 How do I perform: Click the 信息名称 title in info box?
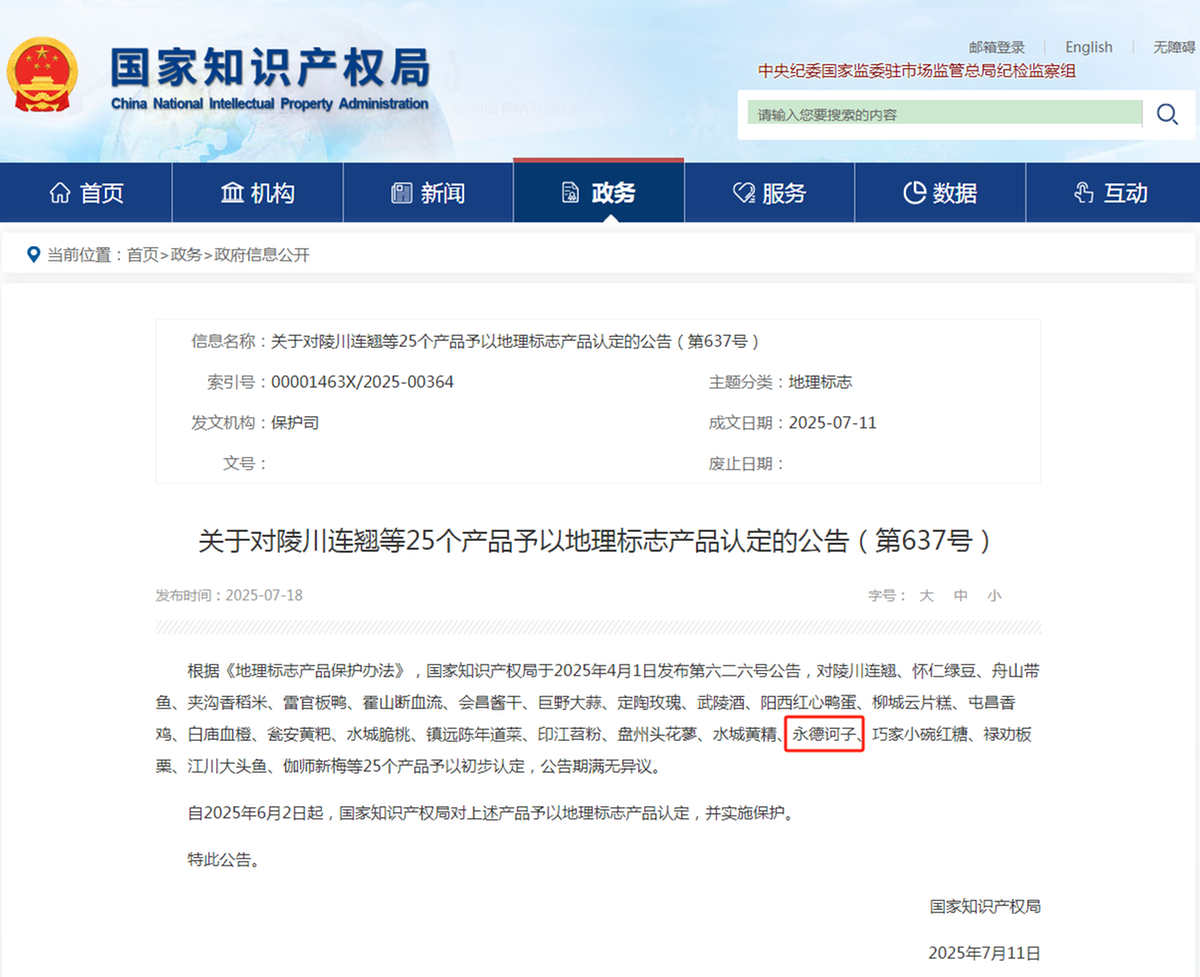click(516, 341)
